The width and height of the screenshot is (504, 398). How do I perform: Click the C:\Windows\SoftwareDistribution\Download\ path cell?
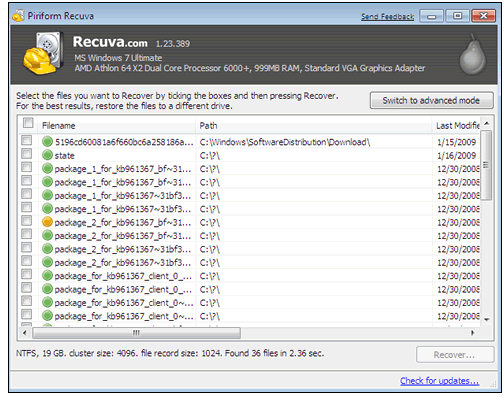point(285,142)
